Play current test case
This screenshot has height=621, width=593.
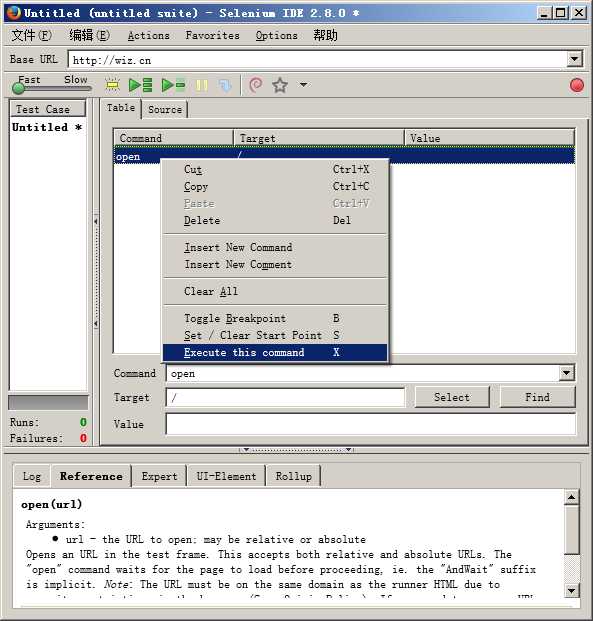click(x=174, y=85)
